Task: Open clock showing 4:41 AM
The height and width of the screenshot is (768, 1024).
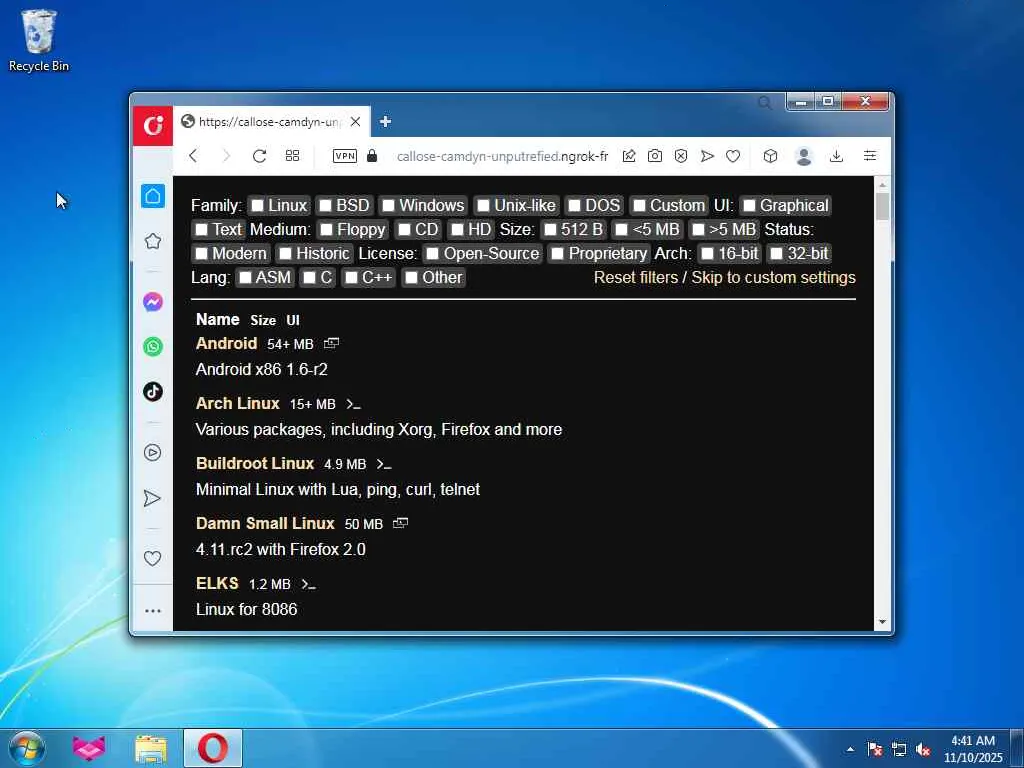Action: click(973, 749)
